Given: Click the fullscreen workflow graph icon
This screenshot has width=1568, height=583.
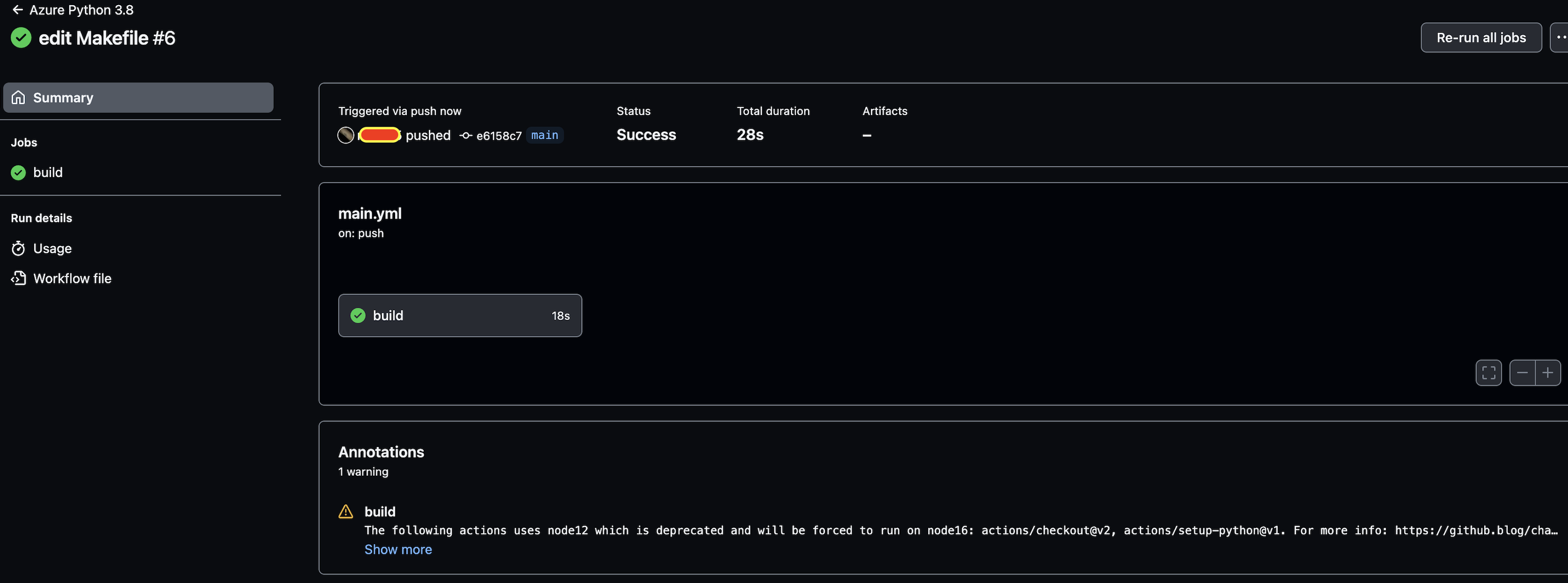Looking at the screenshot, I should click(1488, 373).
